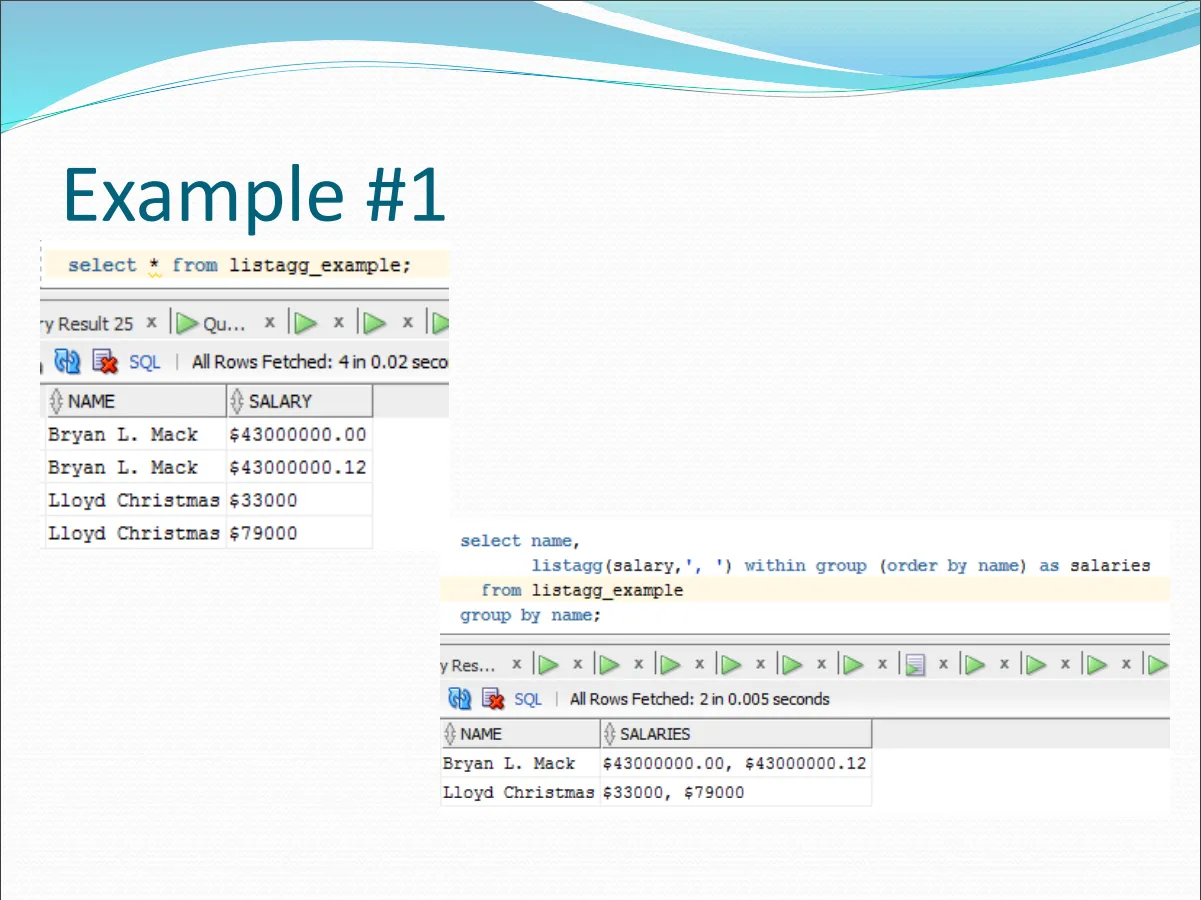The height and width of the screenshot is (900, 1201).
Task: Click the SALARY column header
Action: tap(300, 401)
